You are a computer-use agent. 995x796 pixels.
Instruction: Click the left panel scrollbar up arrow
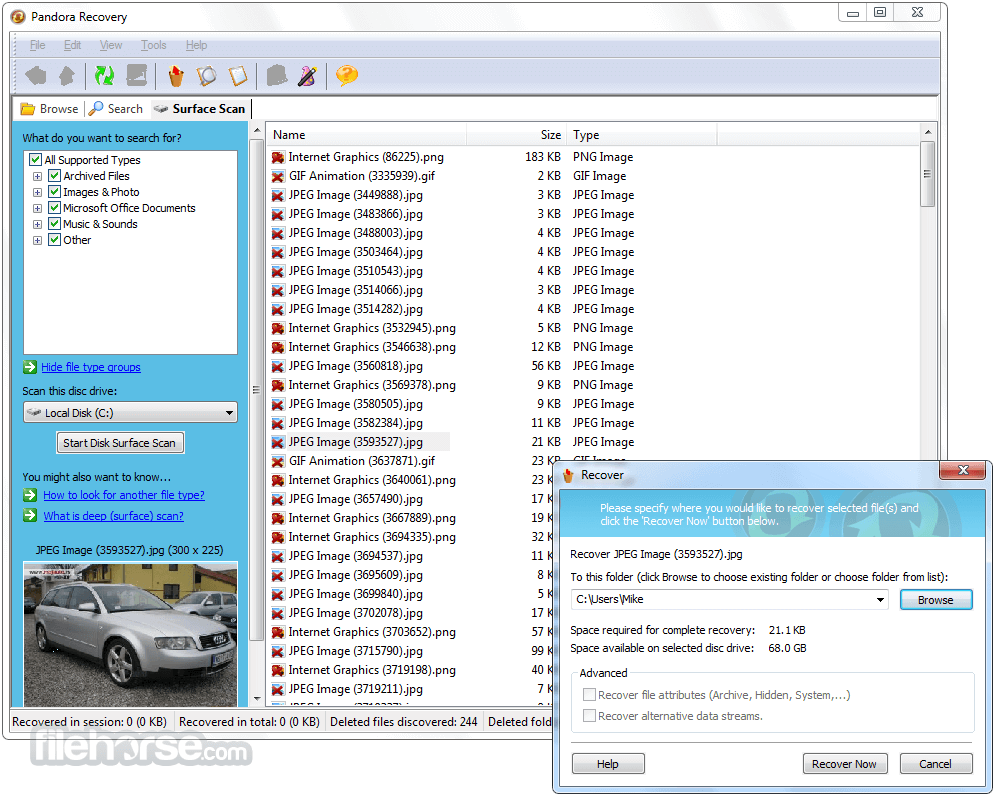(x=257, y=131)
